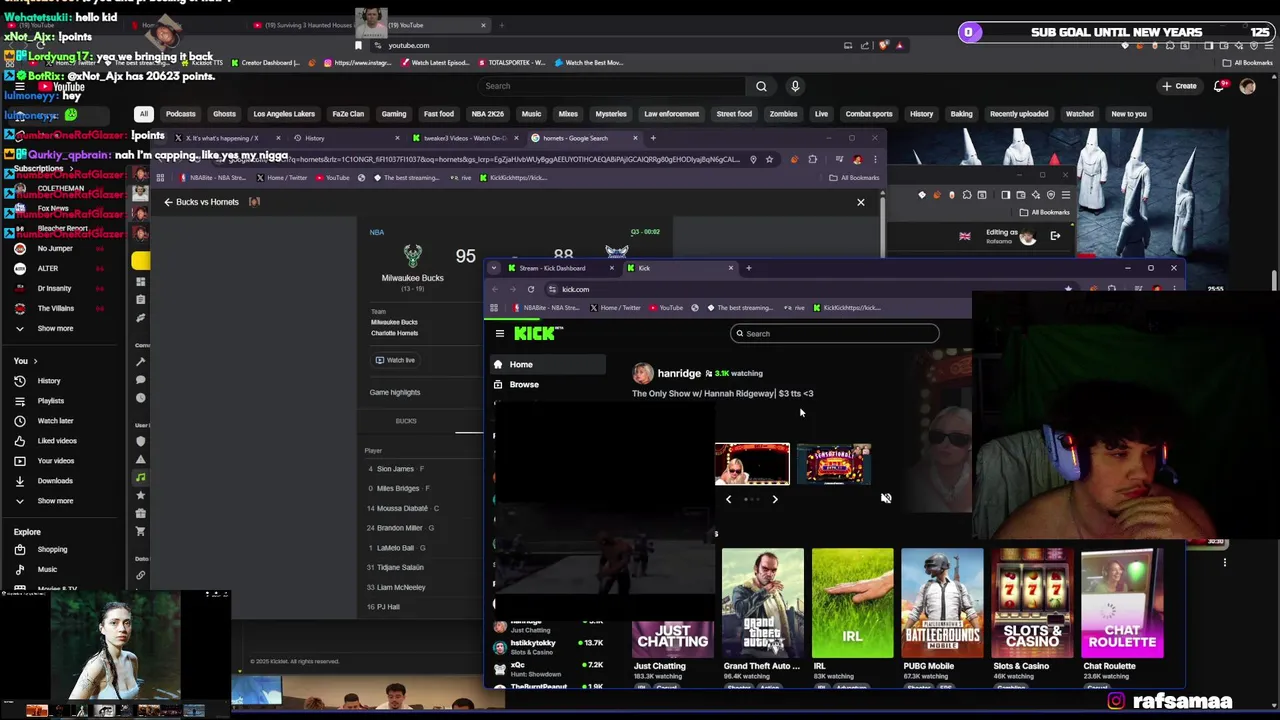Click the YouTube Create button
Image resolution: width=1280 pixels, height=720 pixels.
(1179, 86)
